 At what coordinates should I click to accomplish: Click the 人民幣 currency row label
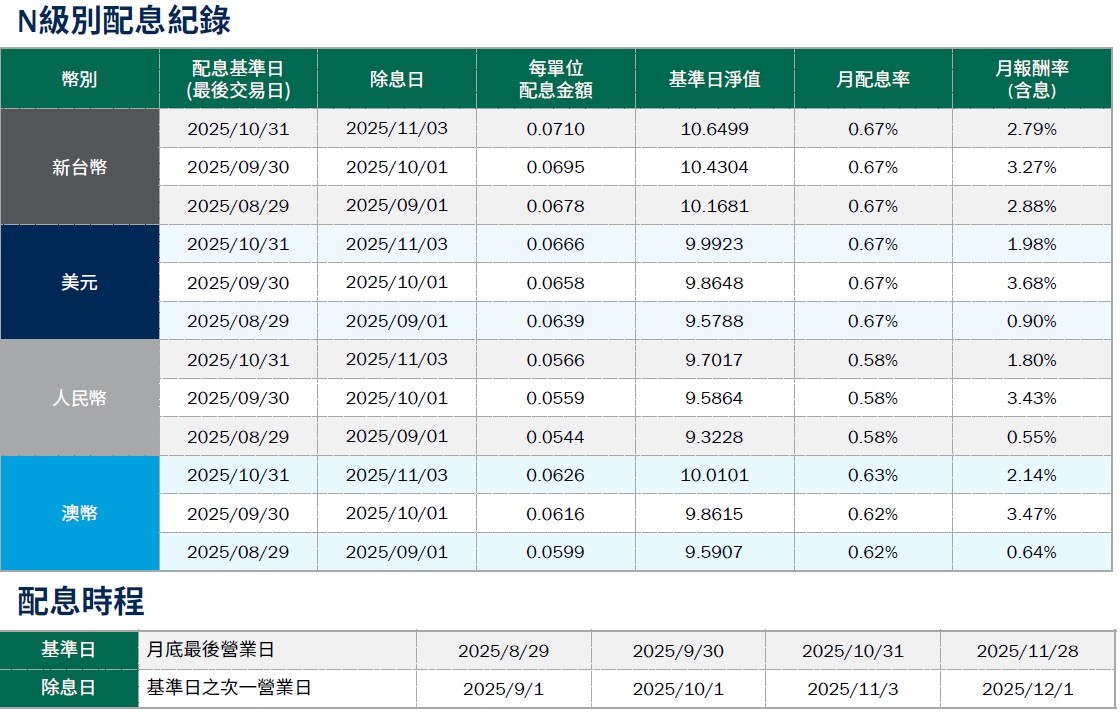coord(79,398)
